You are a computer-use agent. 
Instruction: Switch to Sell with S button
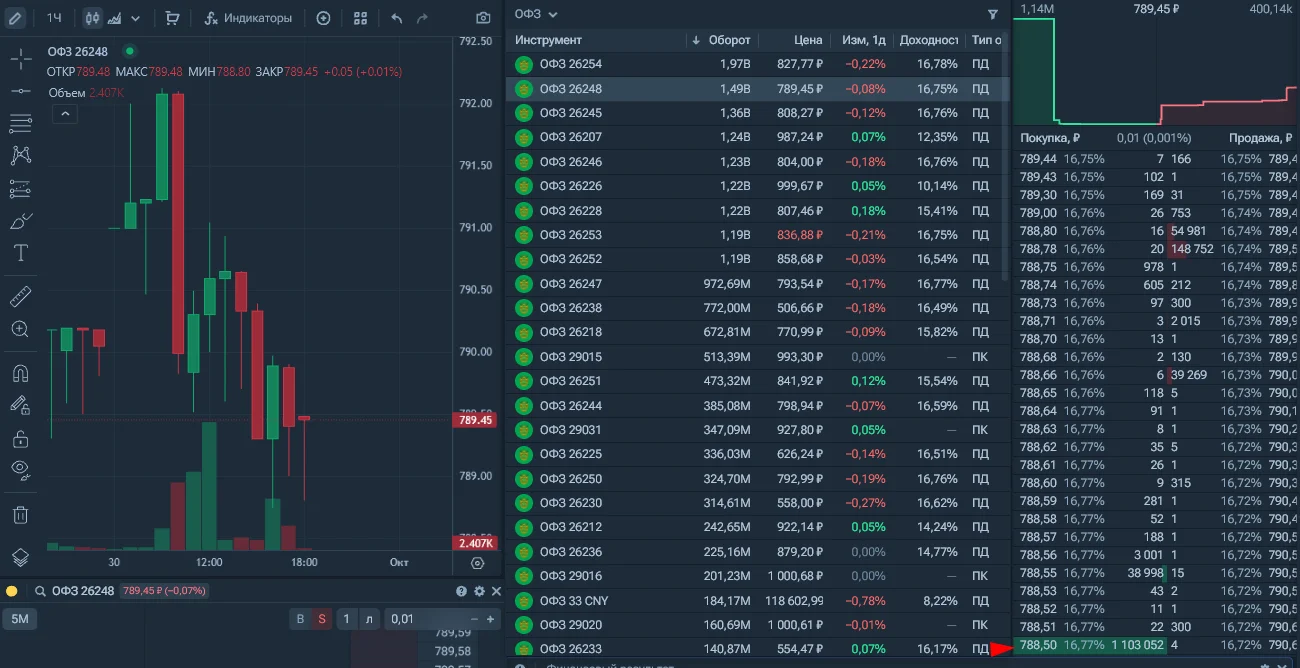tap(322, 619)
